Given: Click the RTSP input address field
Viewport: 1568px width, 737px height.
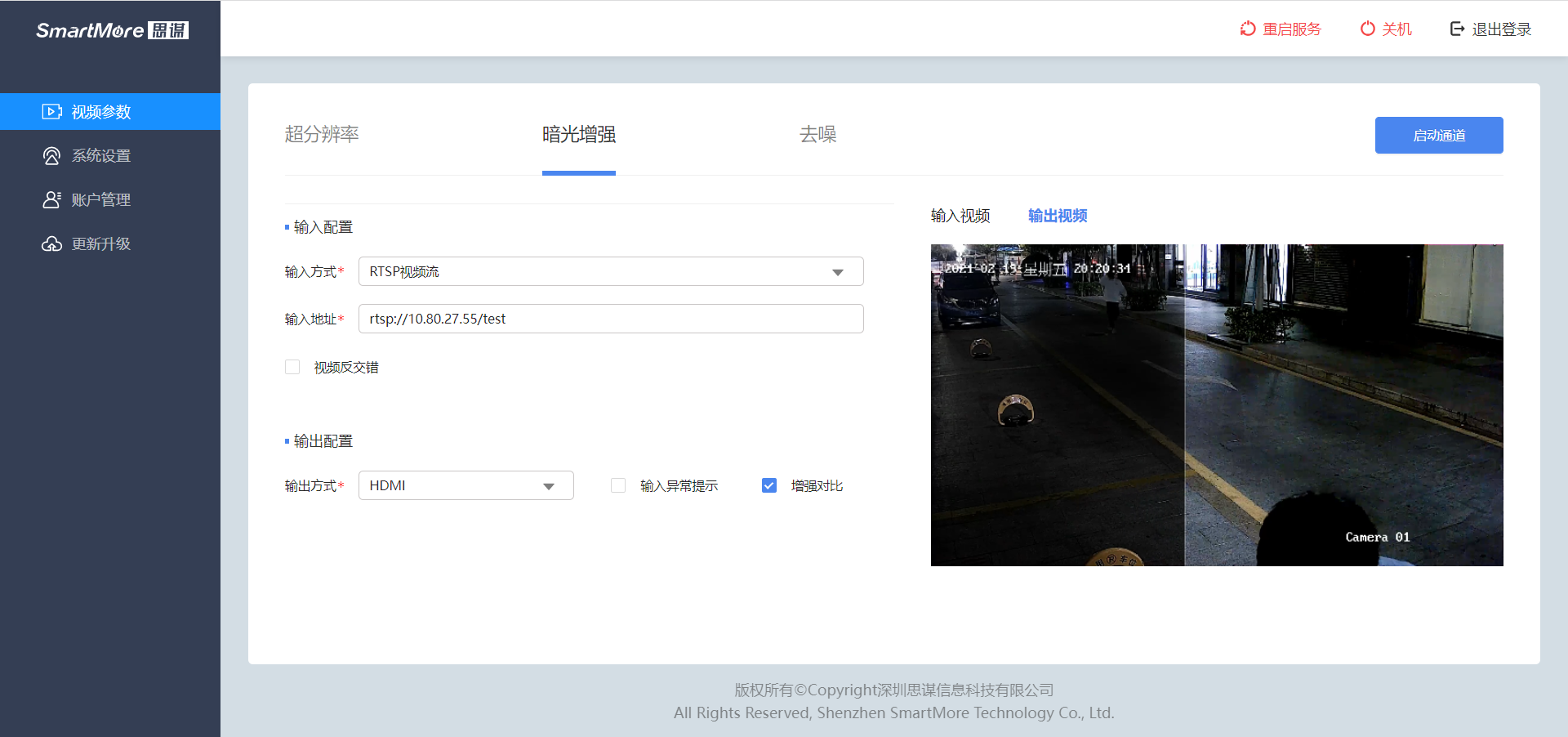Looking at the screenshot, I should (x=610, y=319).
